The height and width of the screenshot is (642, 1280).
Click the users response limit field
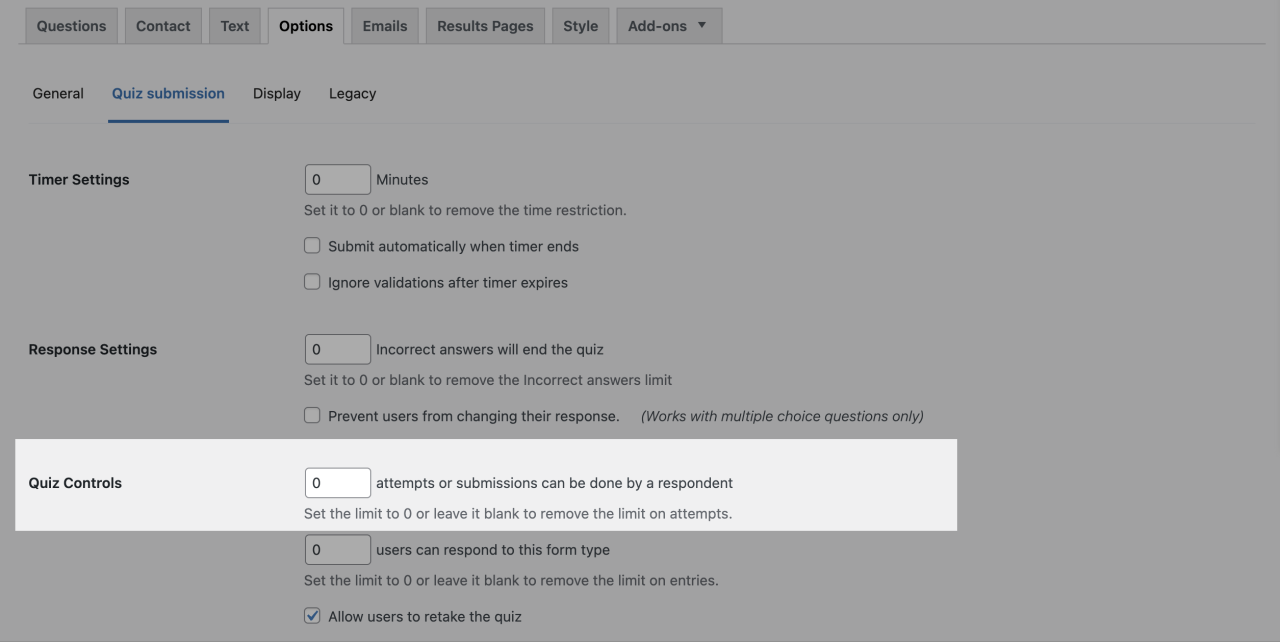pyautogui.click(x=337, y=549)
